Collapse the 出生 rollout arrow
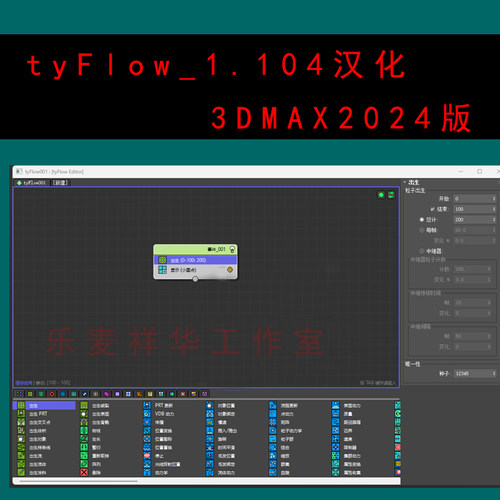 (405, 182)
